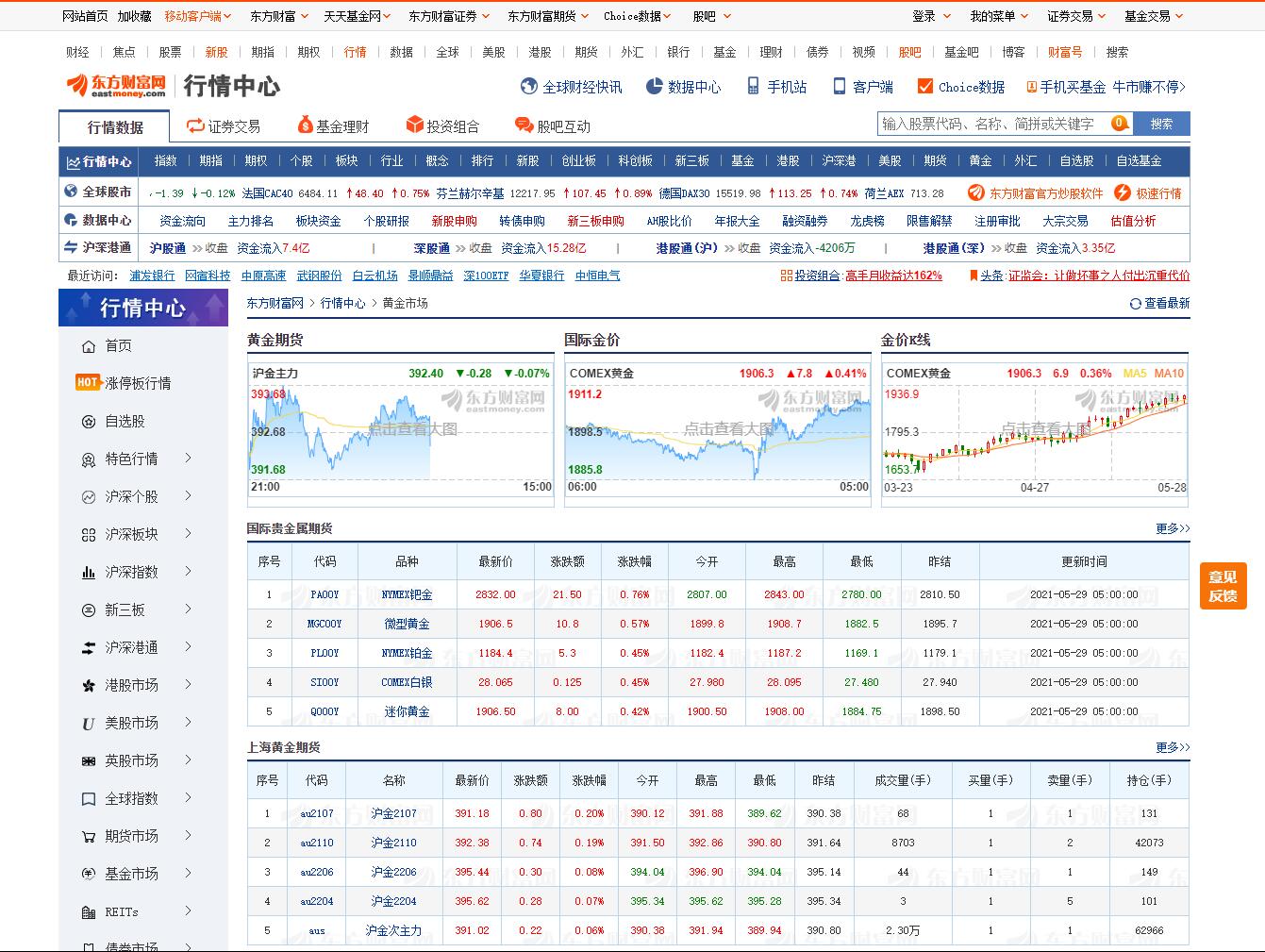The image size is (1265, 952).
Task: Select 黄金 in the 行情中心 menu
Action: 980,161
